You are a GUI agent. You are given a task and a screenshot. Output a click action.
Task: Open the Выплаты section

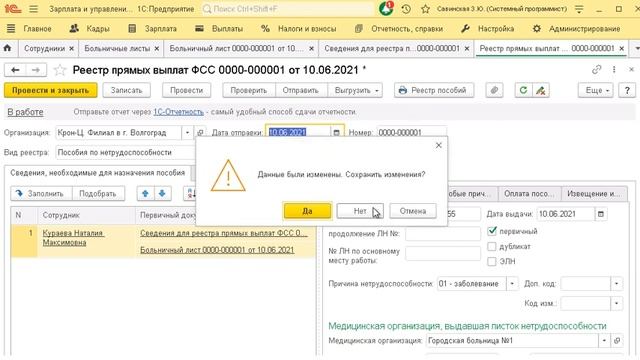point(219,29)
